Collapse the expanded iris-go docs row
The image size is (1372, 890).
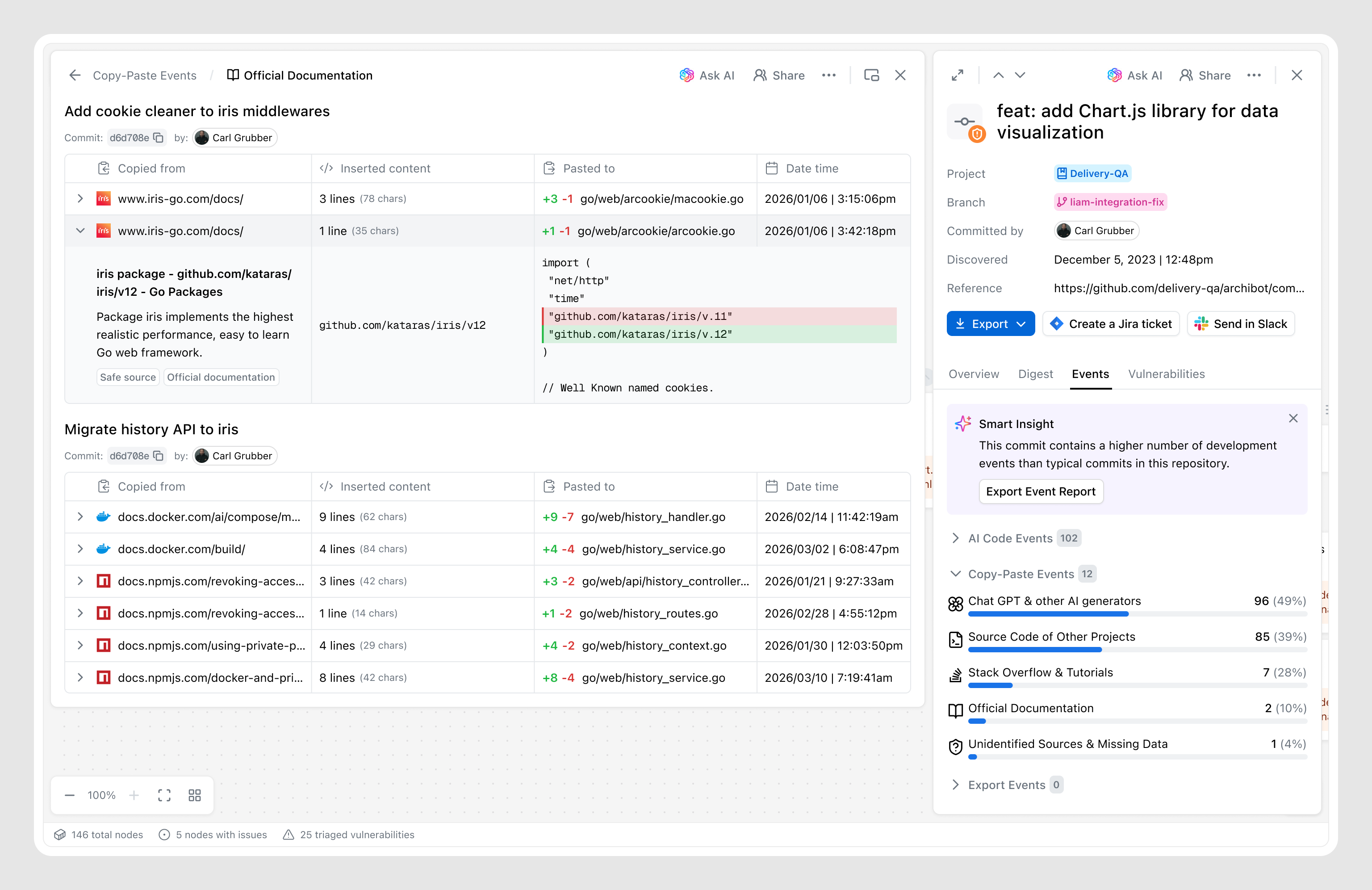click(x=80, y=231)
